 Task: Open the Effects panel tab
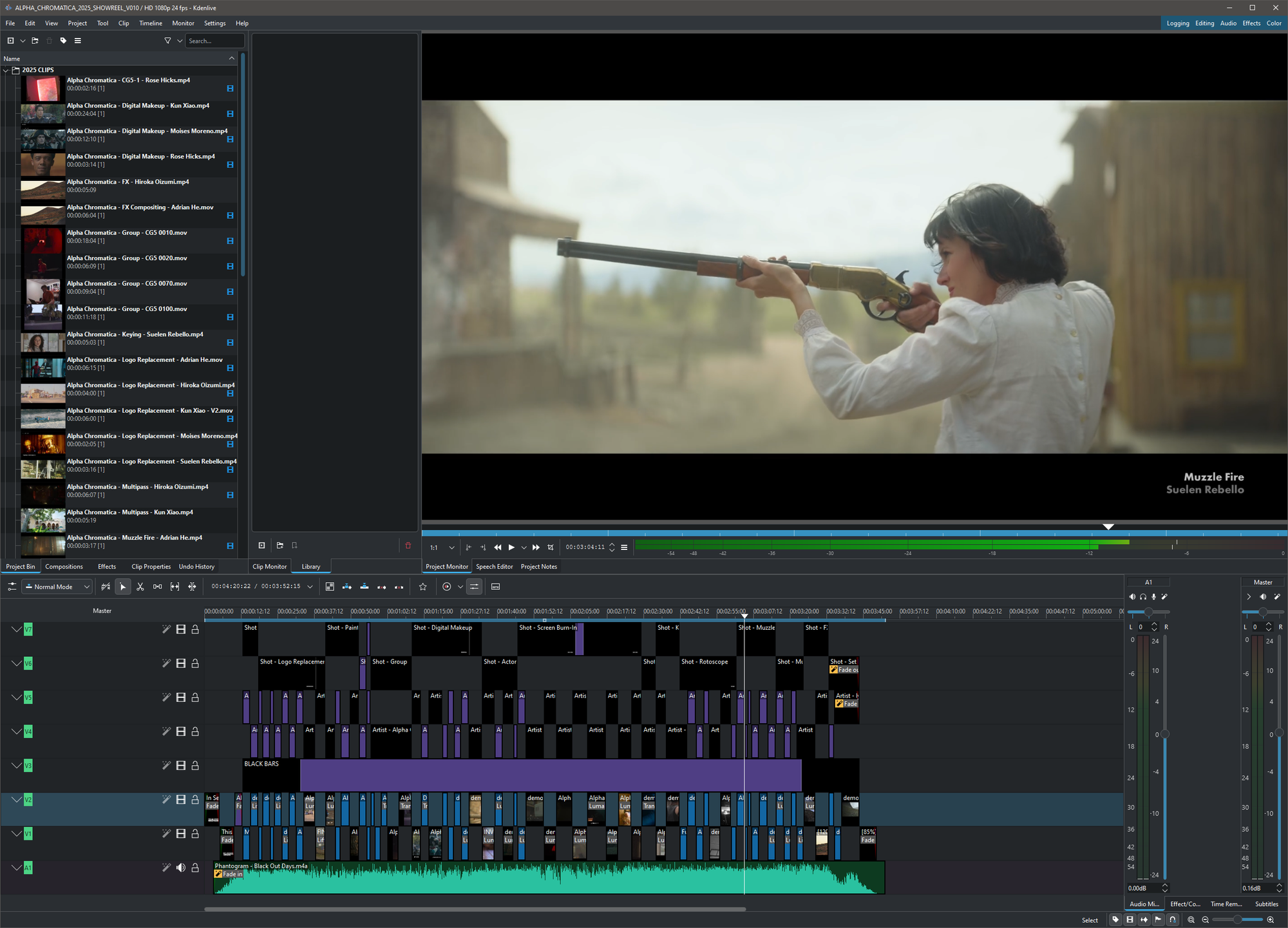coord(107,567)
